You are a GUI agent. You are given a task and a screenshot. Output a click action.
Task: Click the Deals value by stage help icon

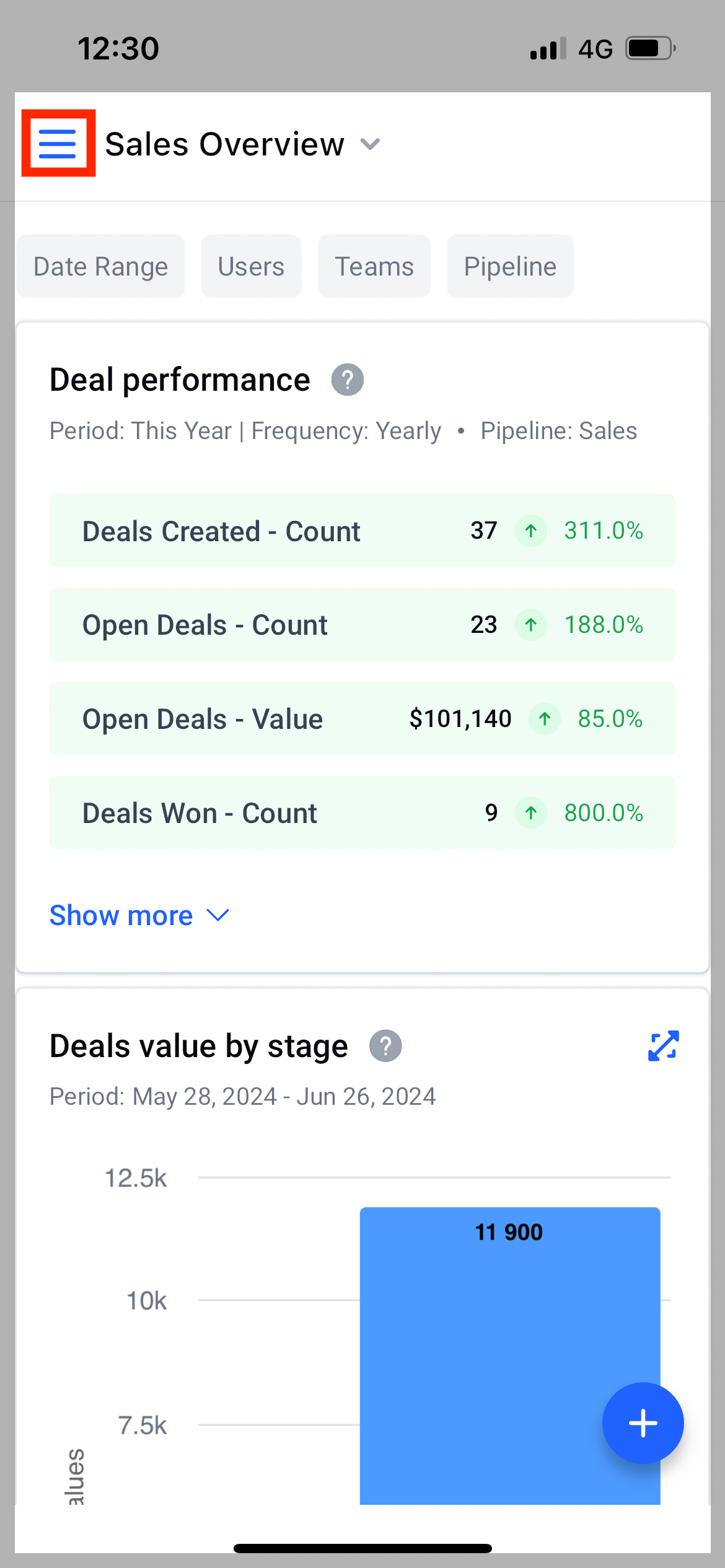pyautogui.click(x=385, y=1045)
